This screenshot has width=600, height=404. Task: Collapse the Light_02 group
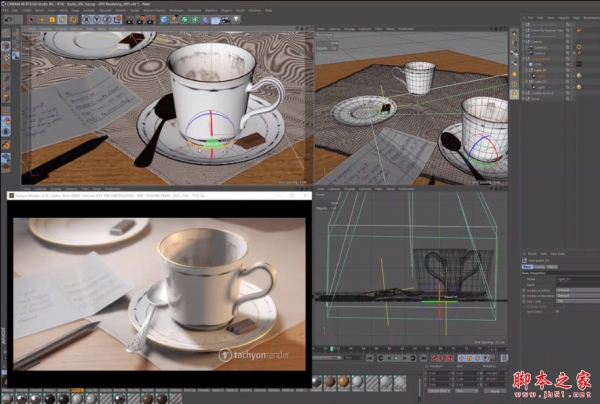(527, 81)
